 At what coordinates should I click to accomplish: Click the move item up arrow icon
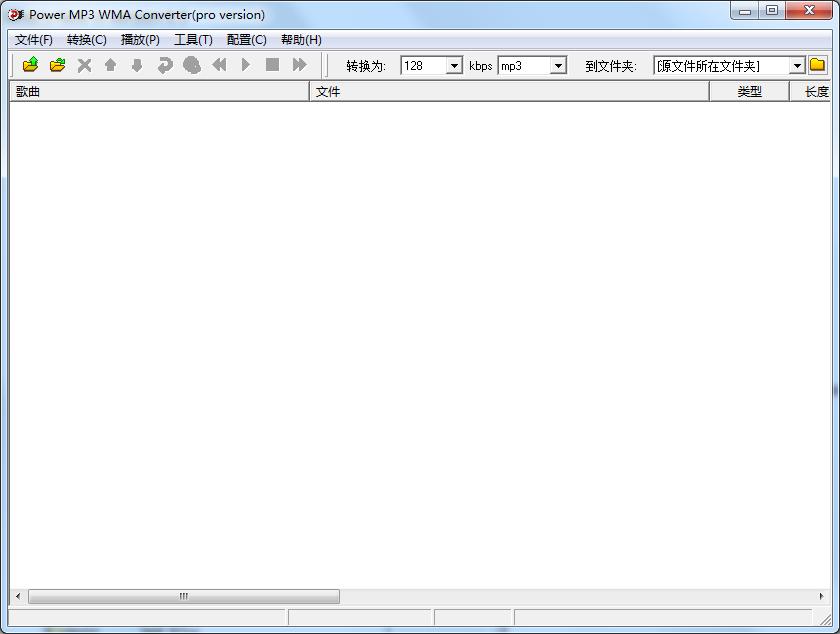(x=111, y=66)
